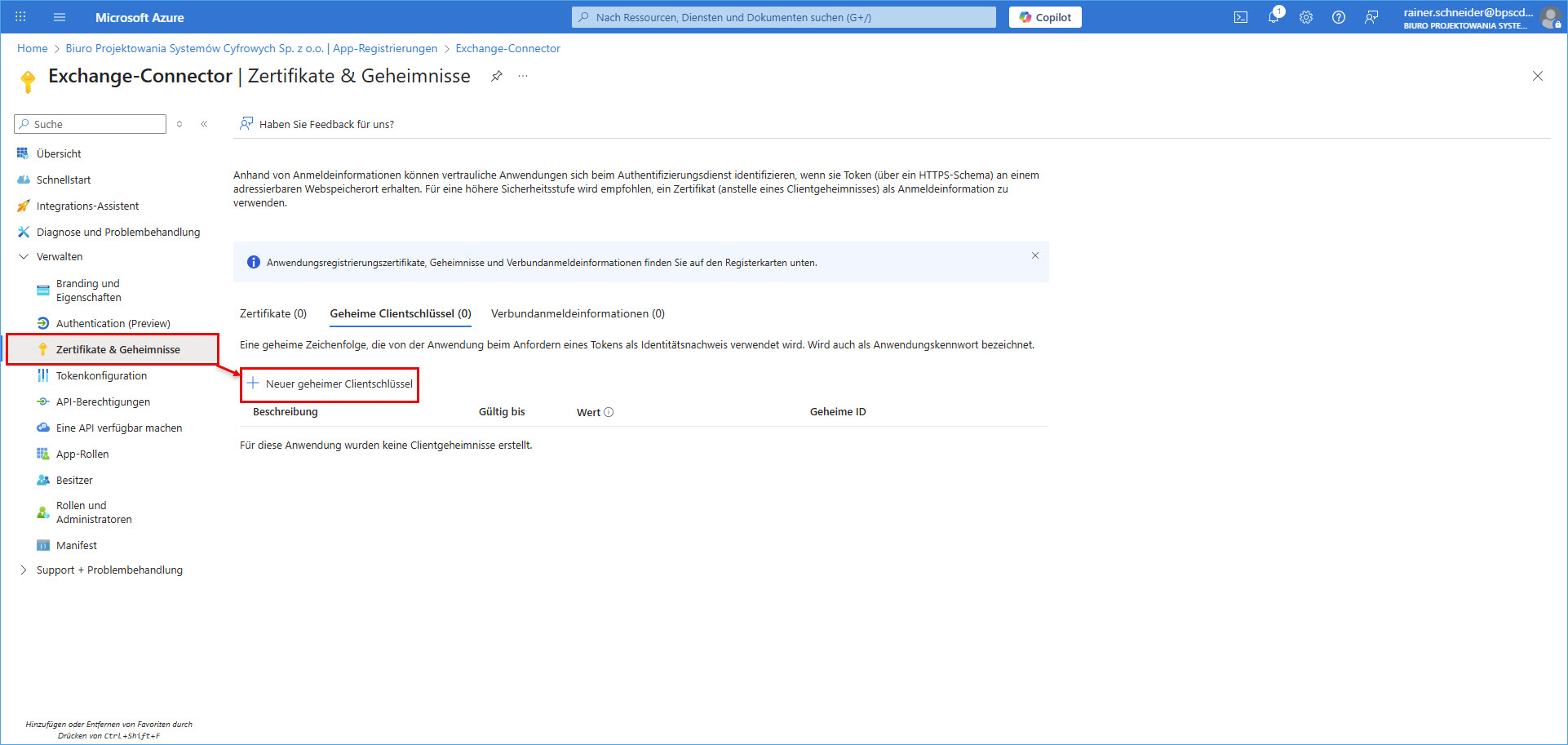Click the Wert info icon
Screen dimensions: 1568x745
pos(609,412)
